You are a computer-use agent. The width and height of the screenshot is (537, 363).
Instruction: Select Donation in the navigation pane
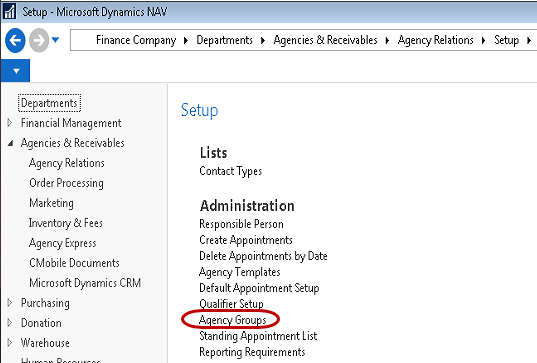coord(41,323)
